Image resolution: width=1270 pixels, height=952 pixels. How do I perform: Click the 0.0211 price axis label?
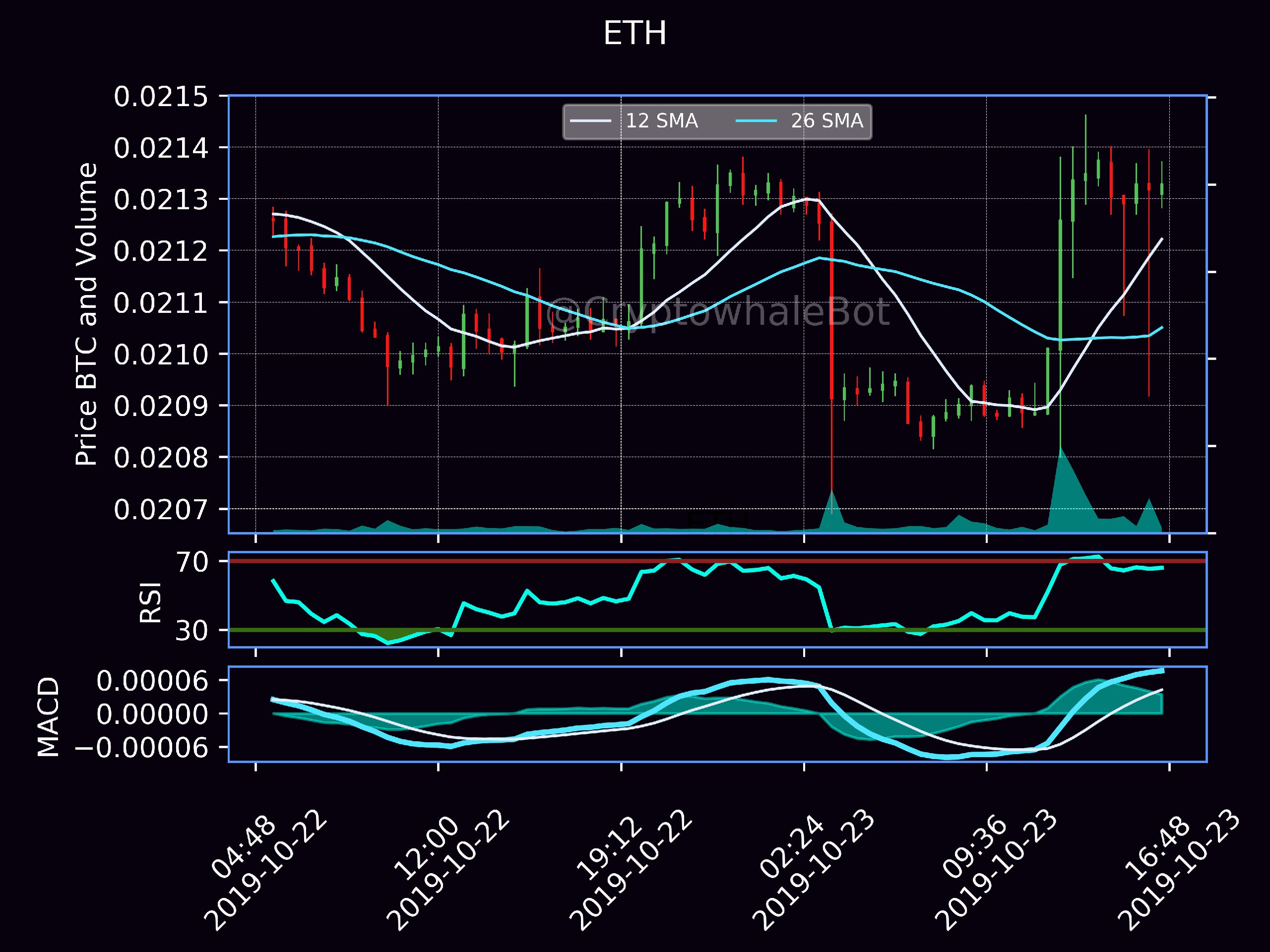click(x=161, y=303)
